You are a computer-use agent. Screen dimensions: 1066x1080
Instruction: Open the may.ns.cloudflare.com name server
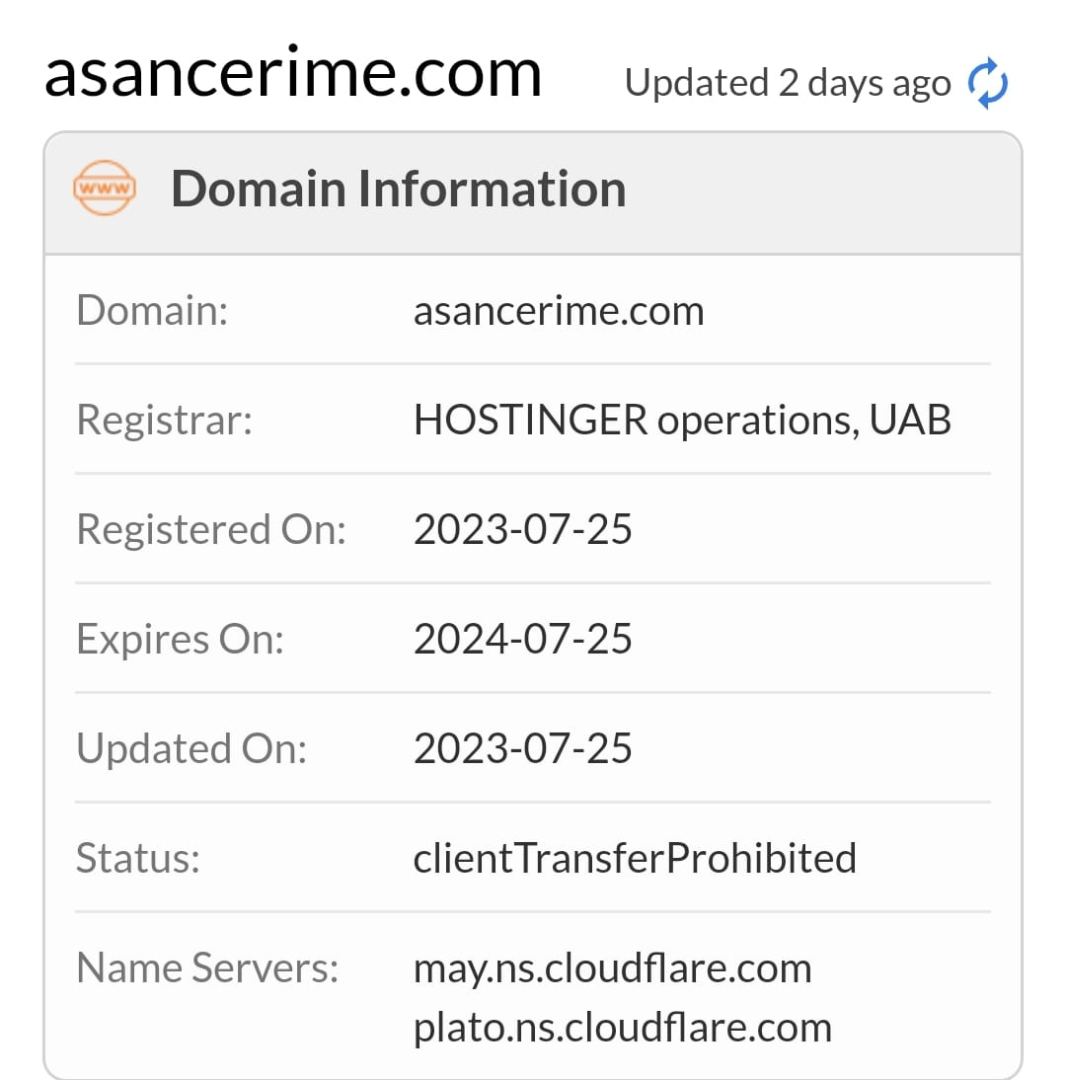tap(612, 968)
